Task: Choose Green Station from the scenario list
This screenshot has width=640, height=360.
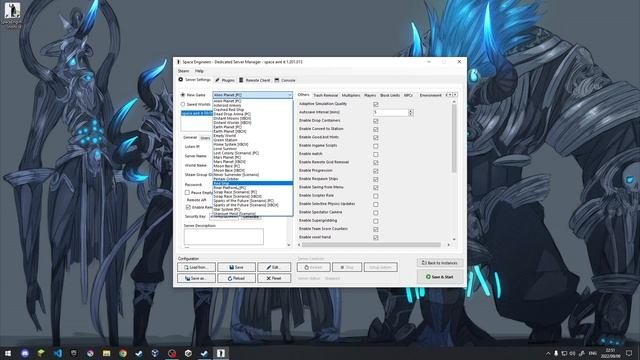Action: [253, 140]
